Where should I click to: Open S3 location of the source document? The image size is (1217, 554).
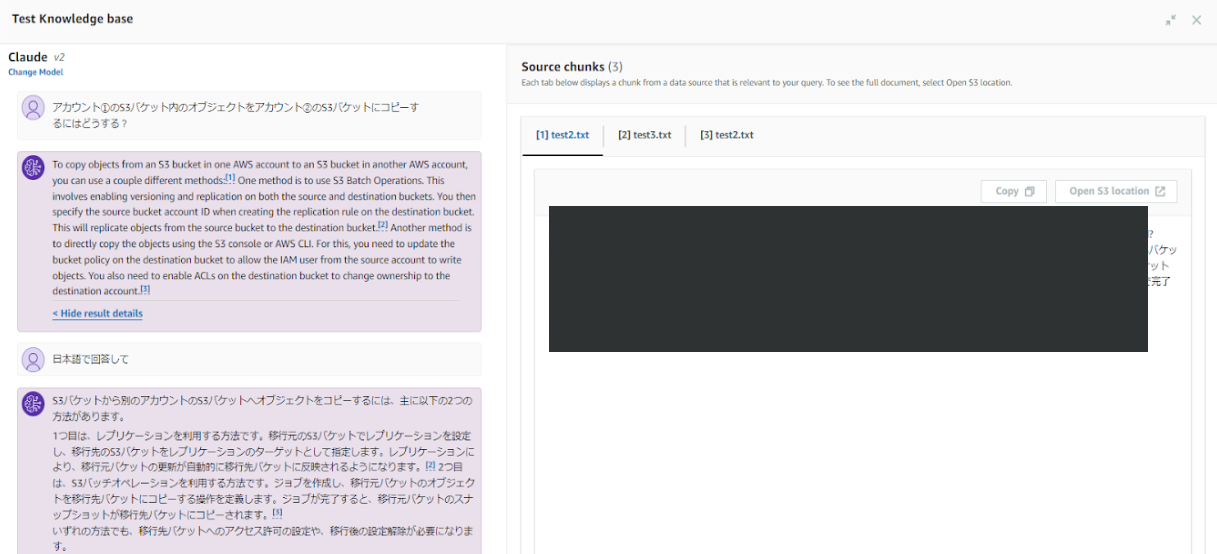pos(1116,191)
